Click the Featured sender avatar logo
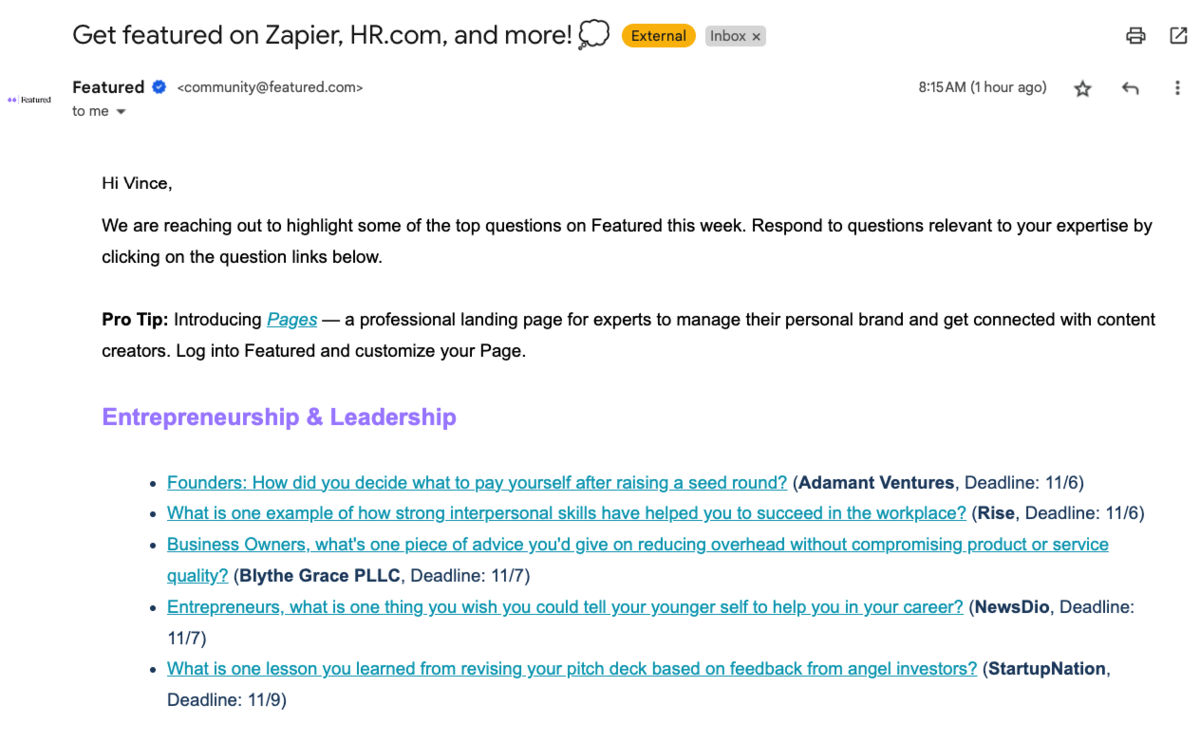The image size is (1200, 742). point(29,100)
